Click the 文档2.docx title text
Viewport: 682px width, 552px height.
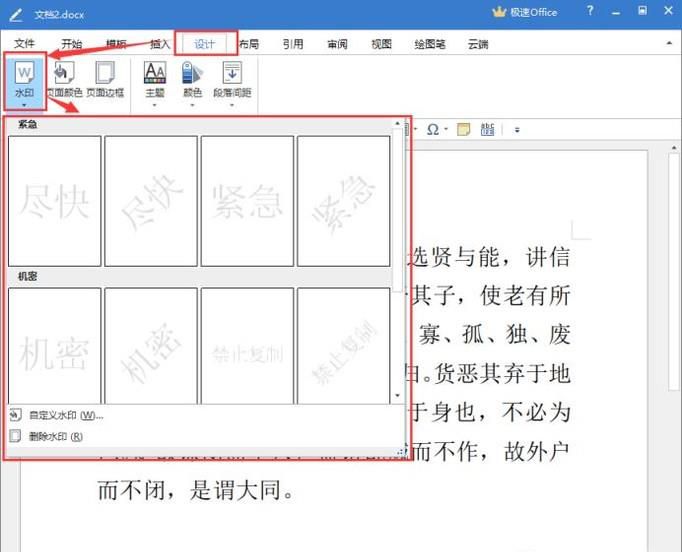click(59, 15)
